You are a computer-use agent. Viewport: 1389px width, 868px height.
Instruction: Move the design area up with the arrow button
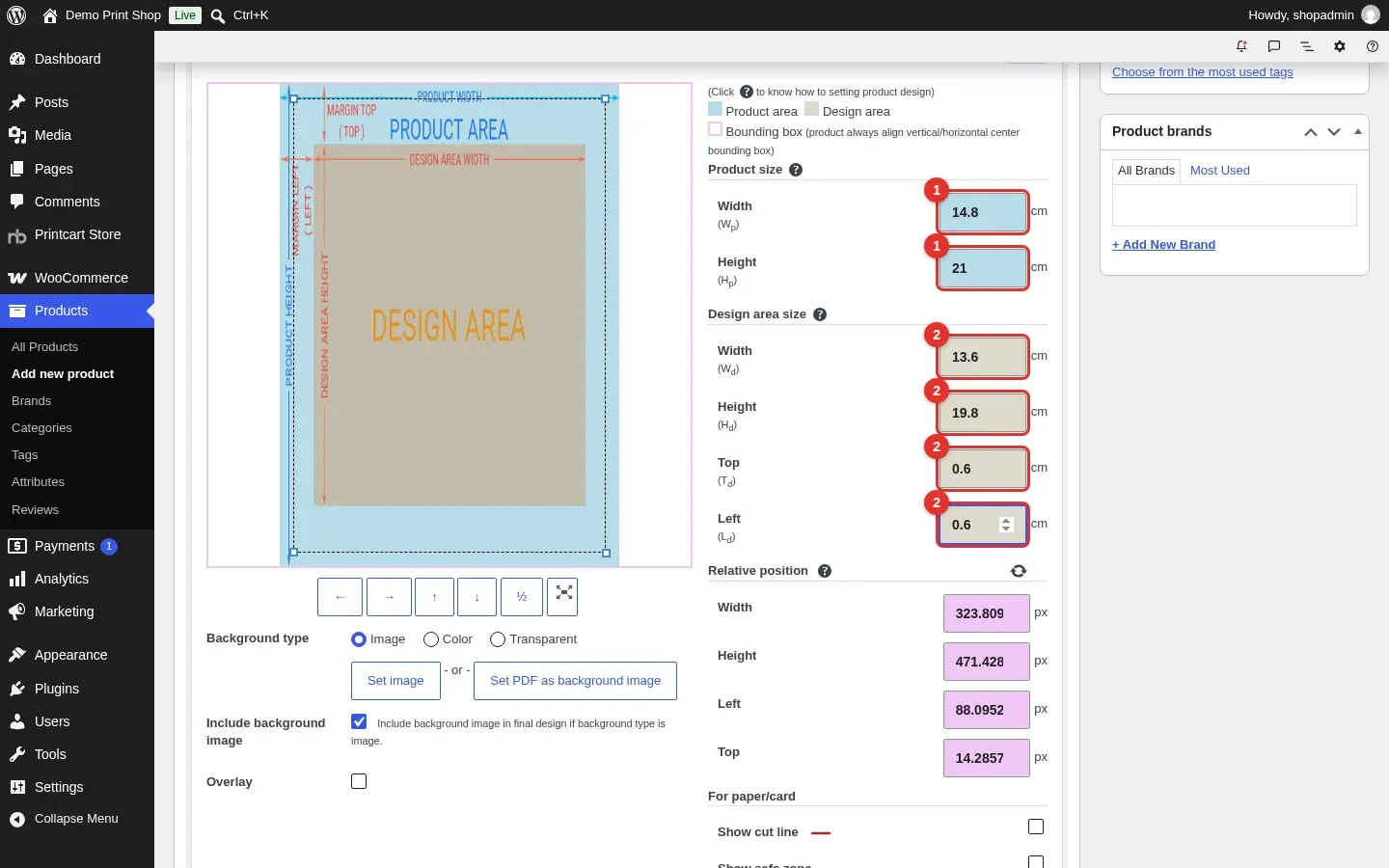(x=434, y=597)
